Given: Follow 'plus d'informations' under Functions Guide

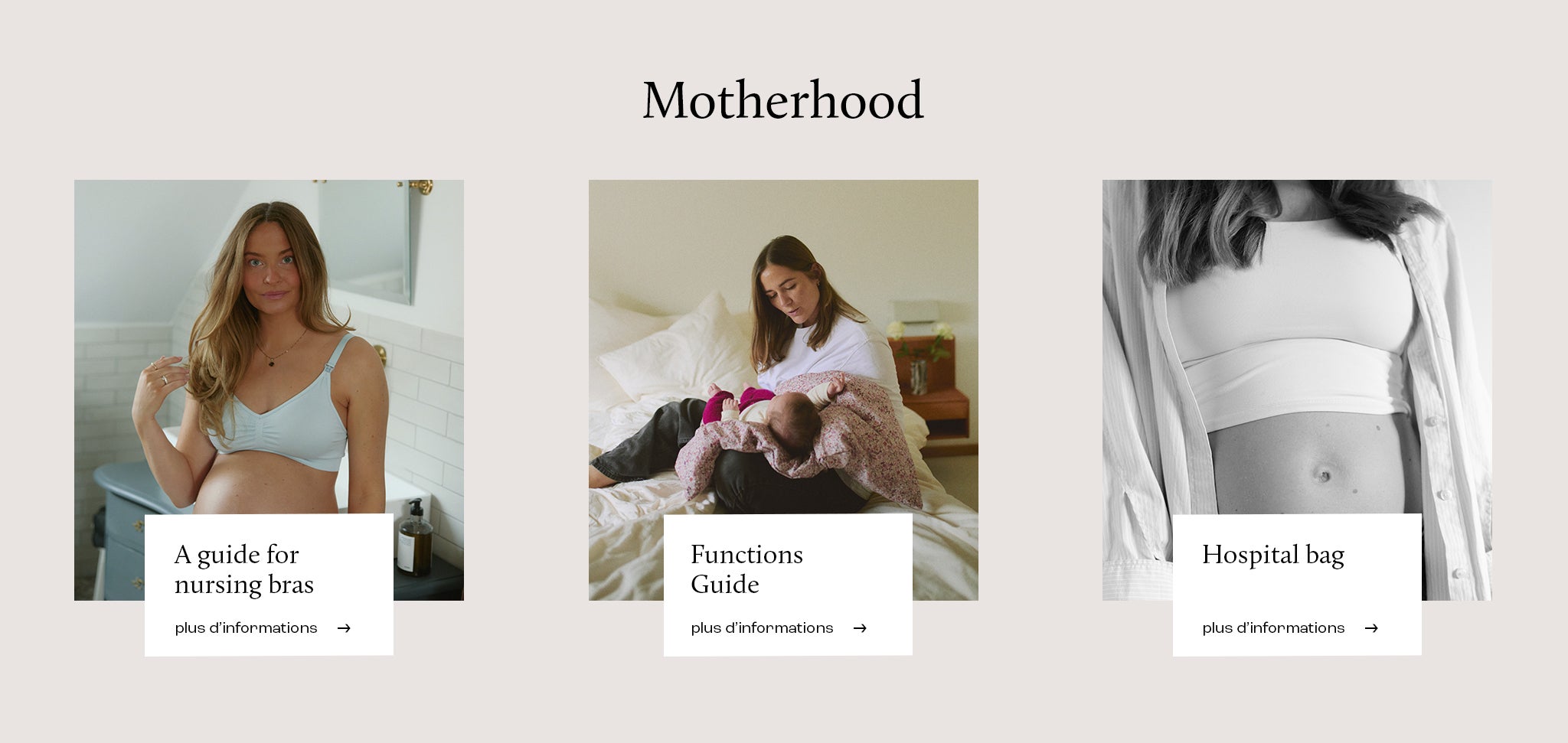Looking at the screenshot, I should click(762, 628).
